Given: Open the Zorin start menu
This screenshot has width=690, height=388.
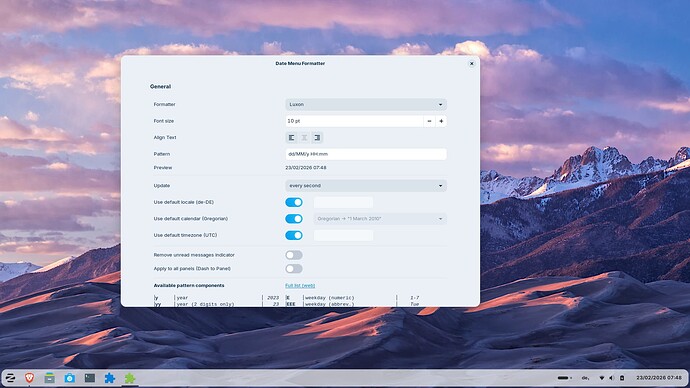Looking at the screenshot, I should (10, 378).
